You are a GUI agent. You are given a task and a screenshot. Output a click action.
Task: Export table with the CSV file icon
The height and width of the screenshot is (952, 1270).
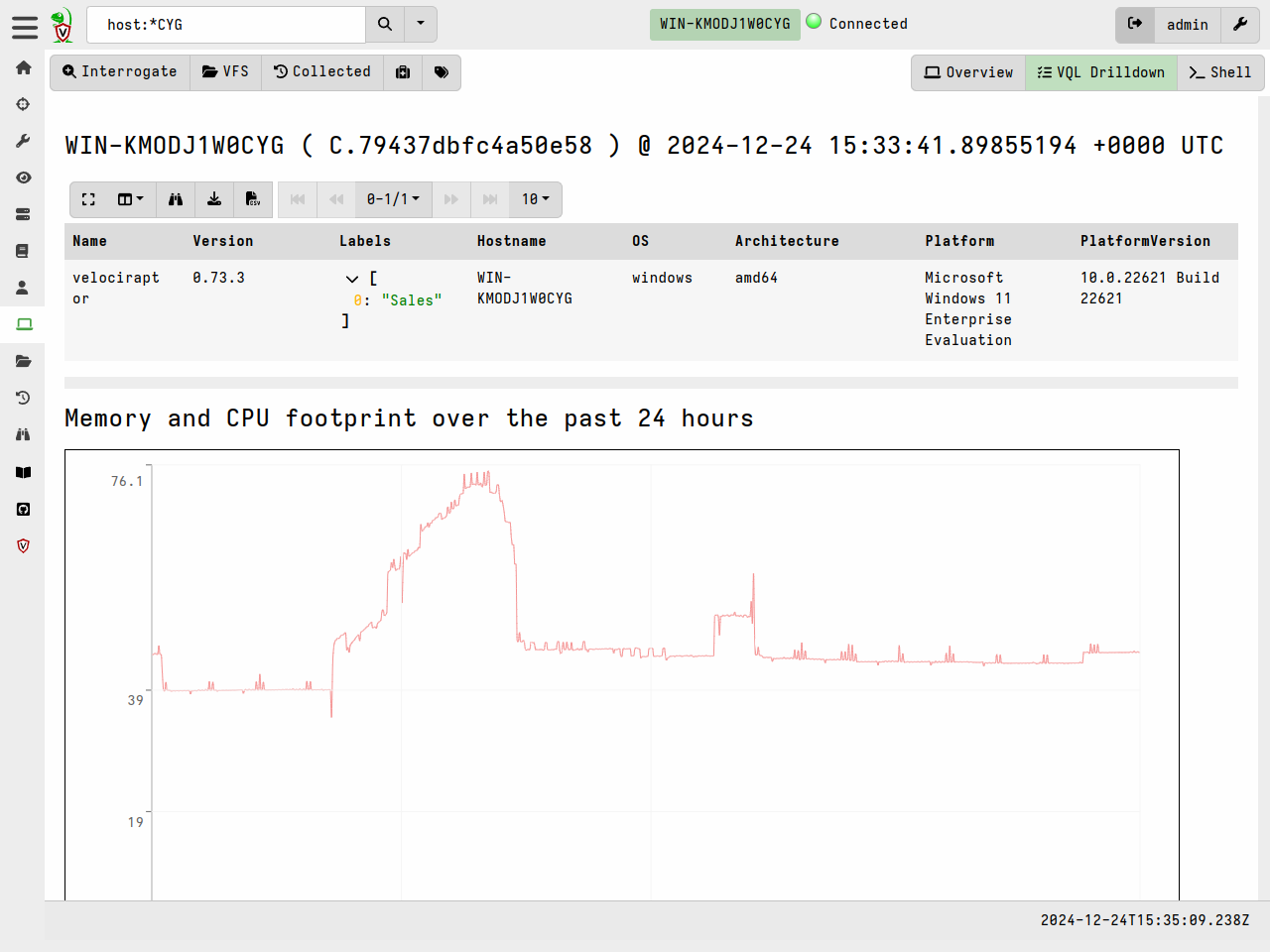[253, 199]
